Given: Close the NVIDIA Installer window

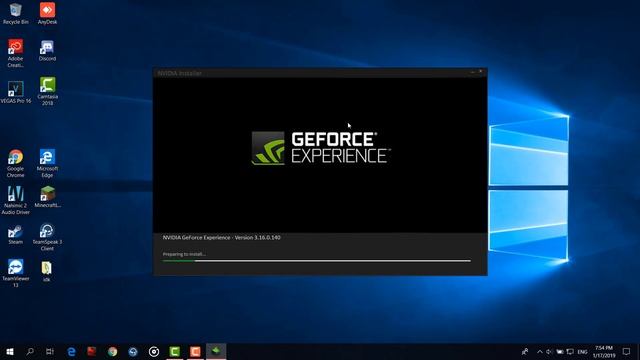Looking at the screenshot, I should click(x=481, y=71).
